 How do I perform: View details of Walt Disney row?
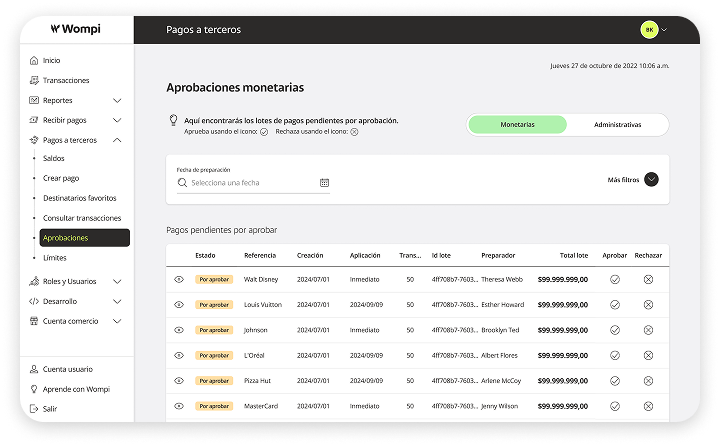[179, 279]
